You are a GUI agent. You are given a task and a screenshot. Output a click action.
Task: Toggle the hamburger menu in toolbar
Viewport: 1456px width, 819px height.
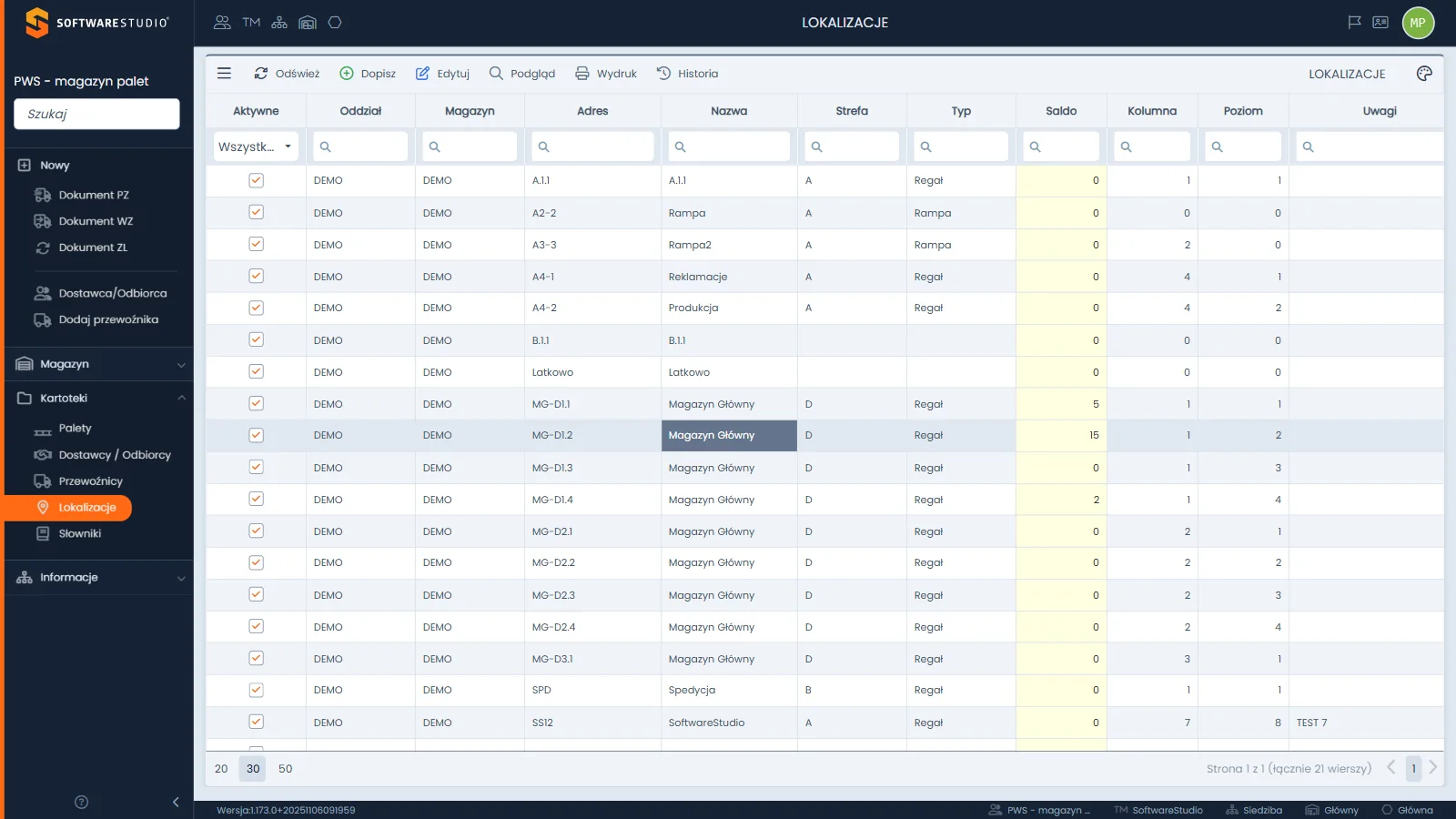click(x=224, y=74)
